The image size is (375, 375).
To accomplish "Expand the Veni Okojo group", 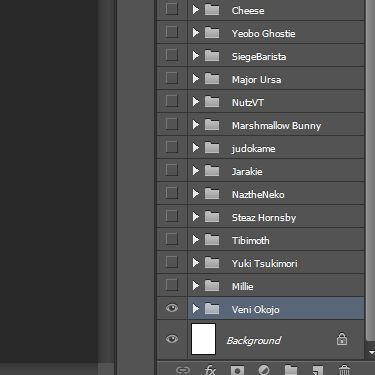I will click(x=196, y=309).
